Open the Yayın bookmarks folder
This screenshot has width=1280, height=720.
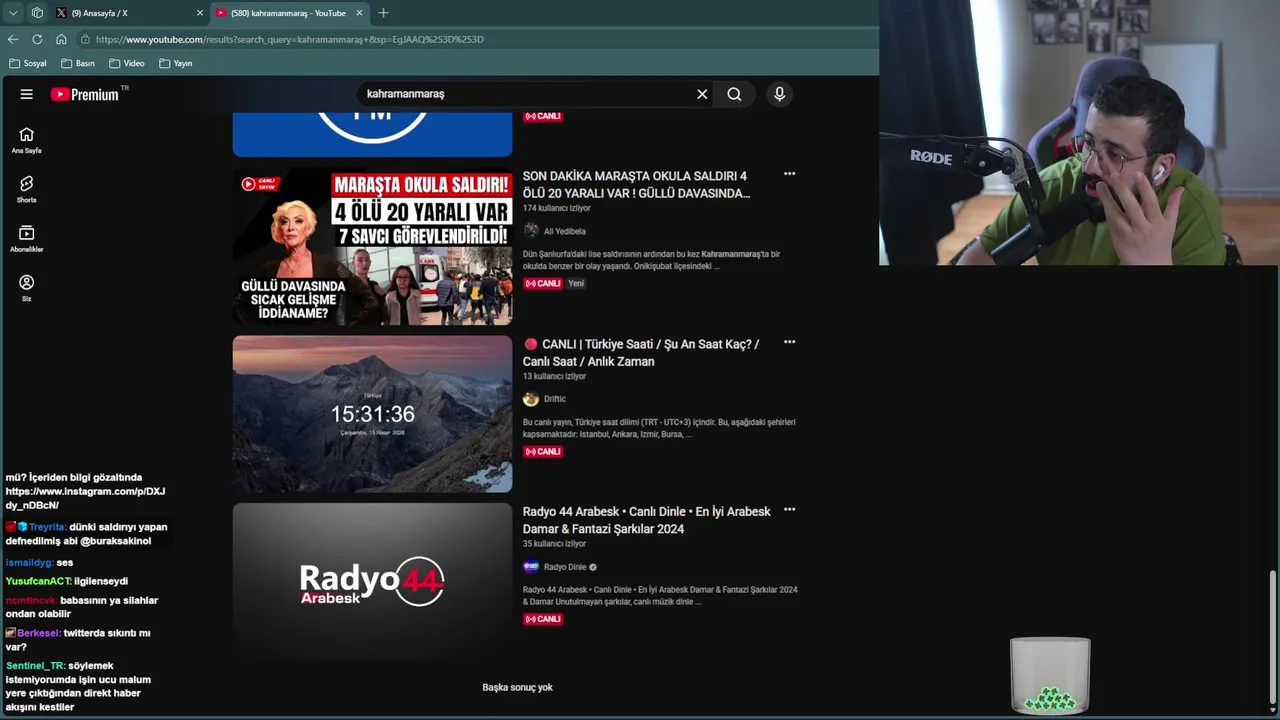coord(175,63)
